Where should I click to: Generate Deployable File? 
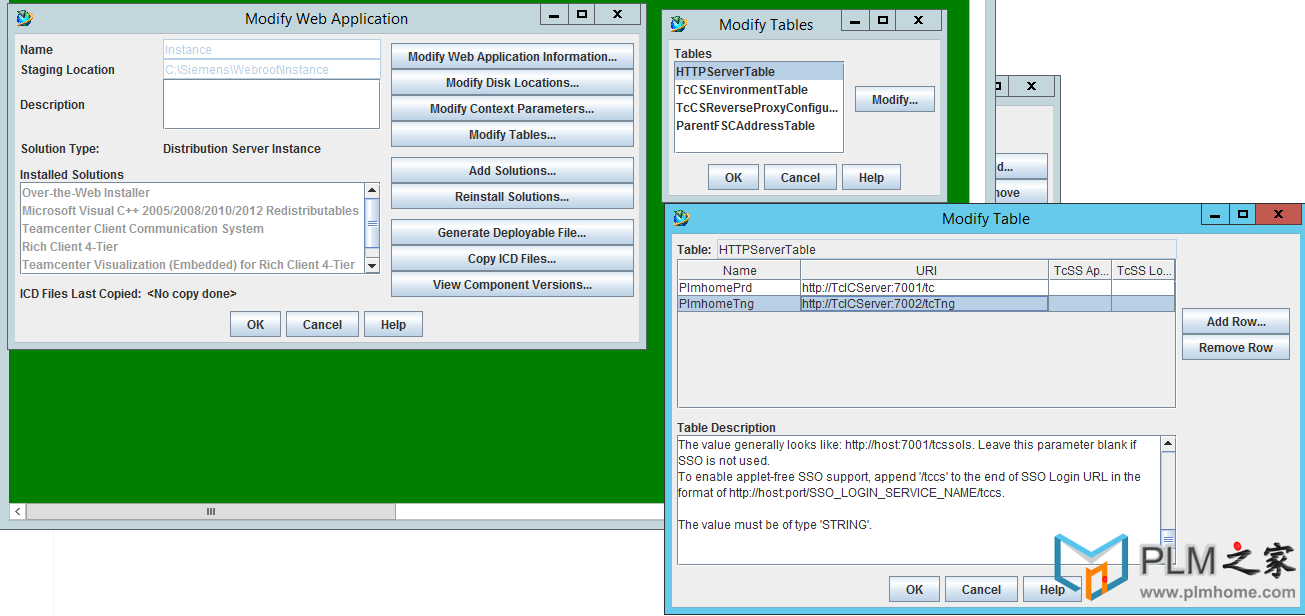point(512,233)
